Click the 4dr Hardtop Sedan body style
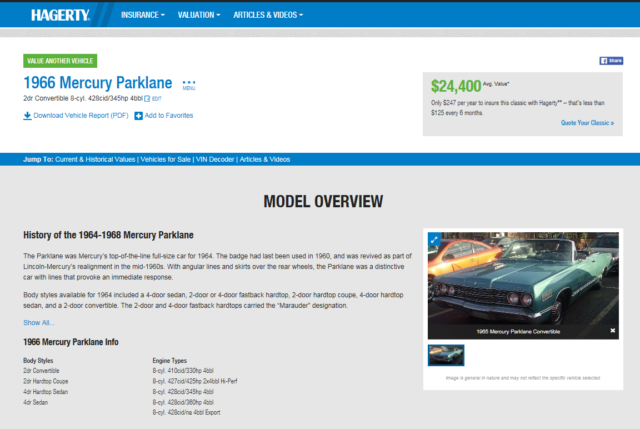 (x=46, y=392)
